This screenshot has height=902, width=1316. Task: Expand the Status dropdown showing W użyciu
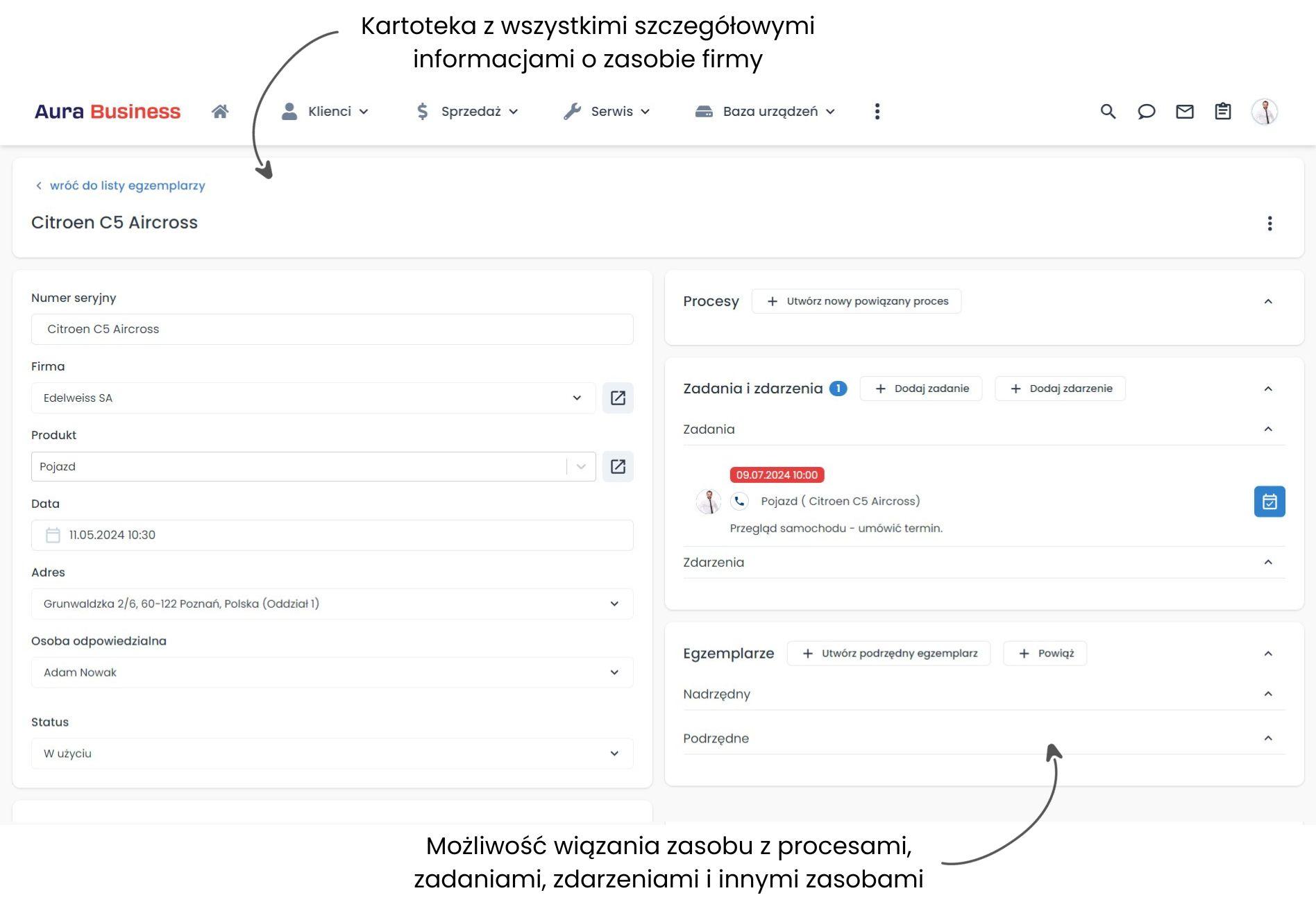332,754
